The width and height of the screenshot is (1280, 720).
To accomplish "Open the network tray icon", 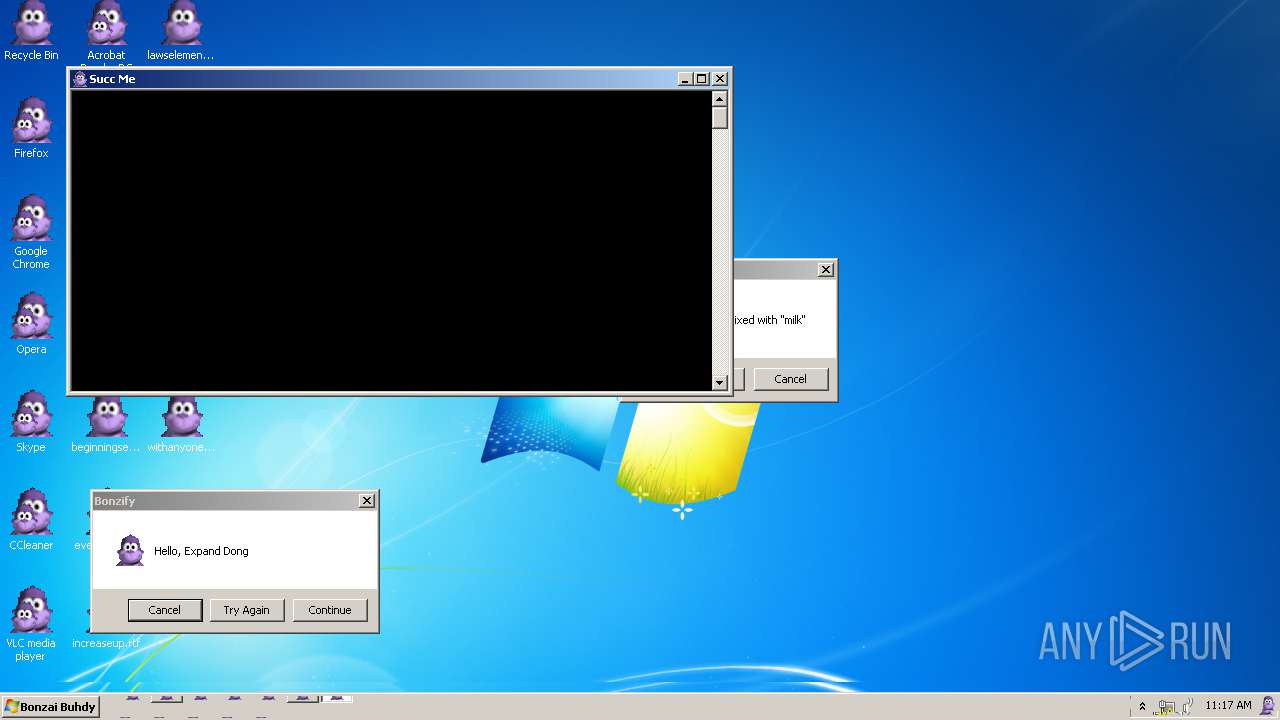I will 1167,707.
